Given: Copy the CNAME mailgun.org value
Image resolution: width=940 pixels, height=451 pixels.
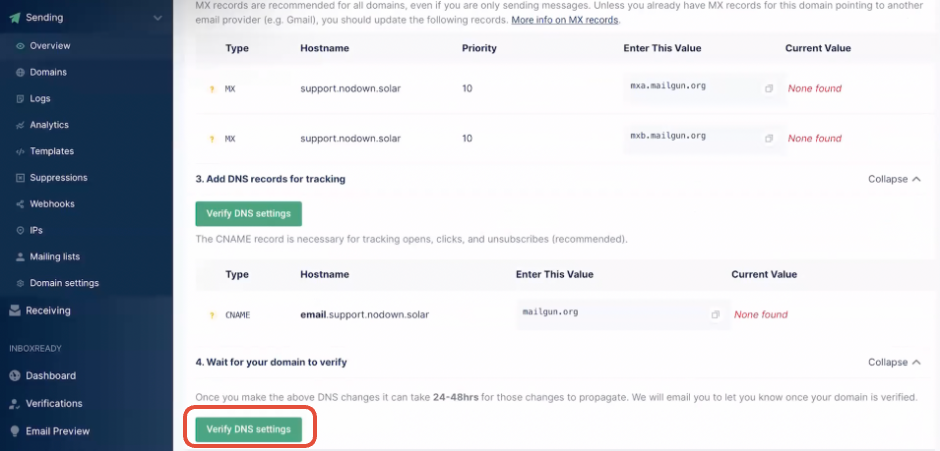Looking at the screenshot, I should click(x=715, y=315).
